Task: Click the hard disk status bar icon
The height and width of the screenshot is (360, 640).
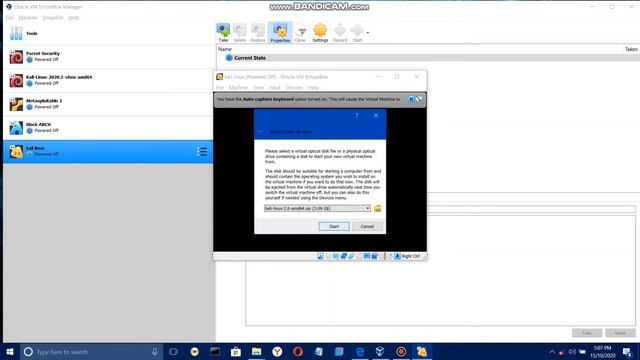Action: tap(320, 256)
